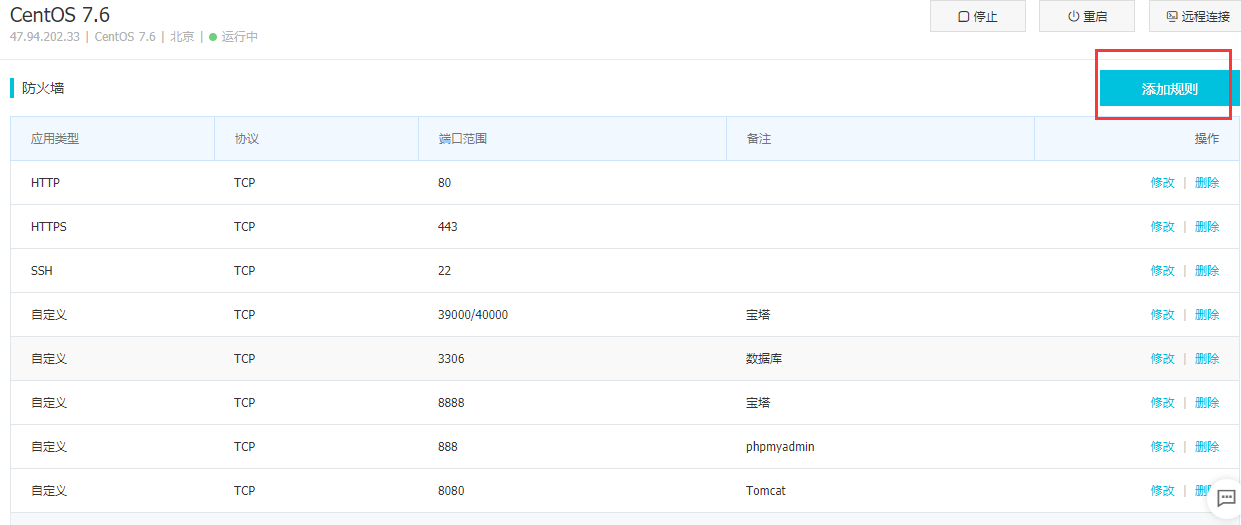Click 删除 for the HTTPS rule
Image resolution: width=1241 pixels, height=525 pixels.
pyautogui.click(x=1207, y=227)
